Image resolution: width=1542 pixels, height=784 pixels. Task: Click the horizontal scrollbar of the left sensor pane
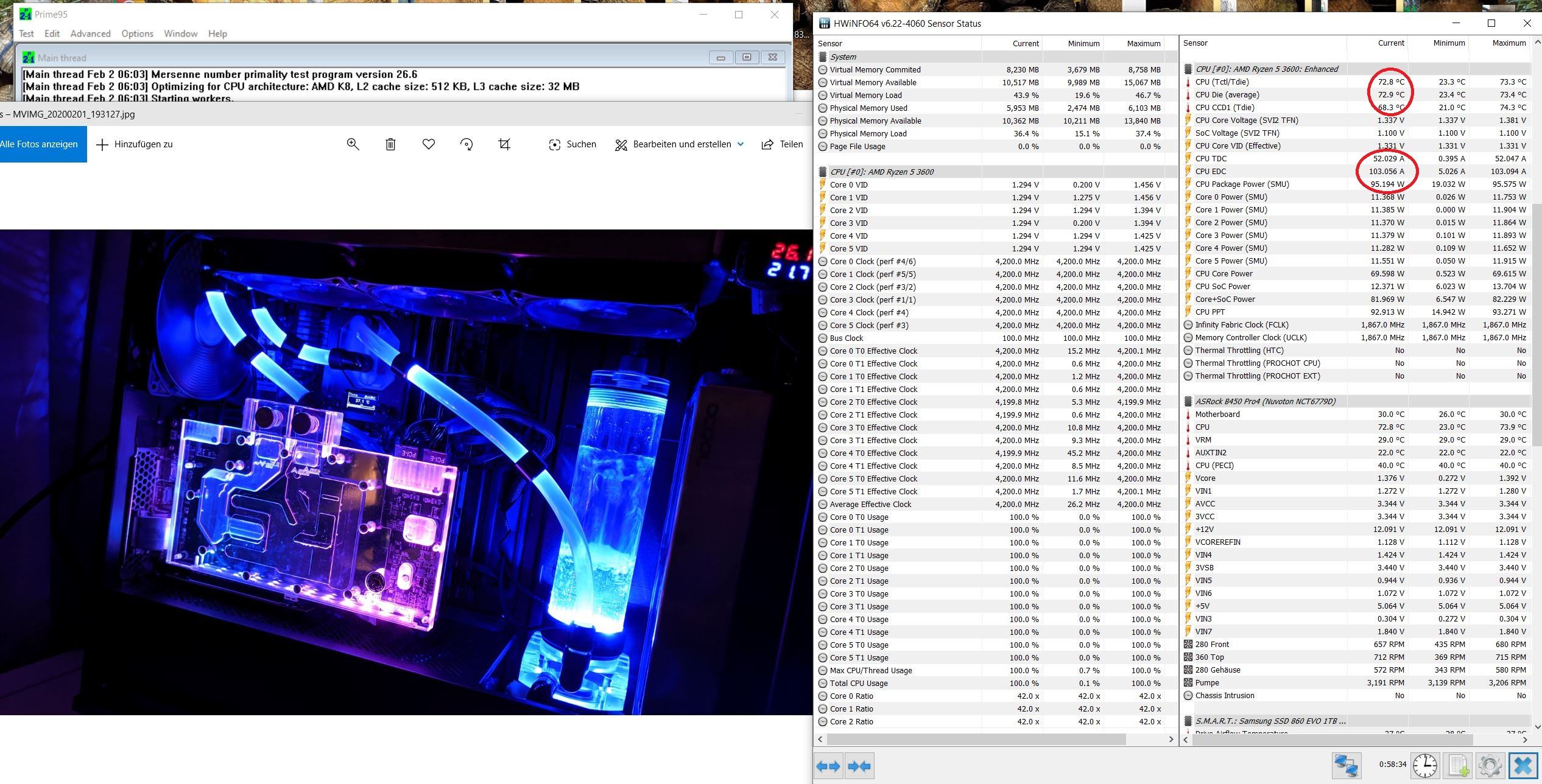(974, 739)
